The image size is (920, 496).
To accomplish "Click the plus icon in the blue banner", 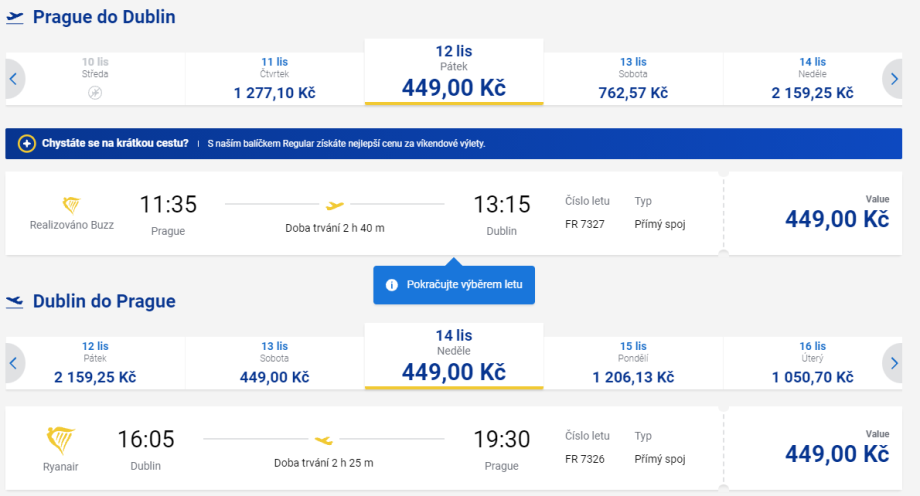I will point(27,143).
